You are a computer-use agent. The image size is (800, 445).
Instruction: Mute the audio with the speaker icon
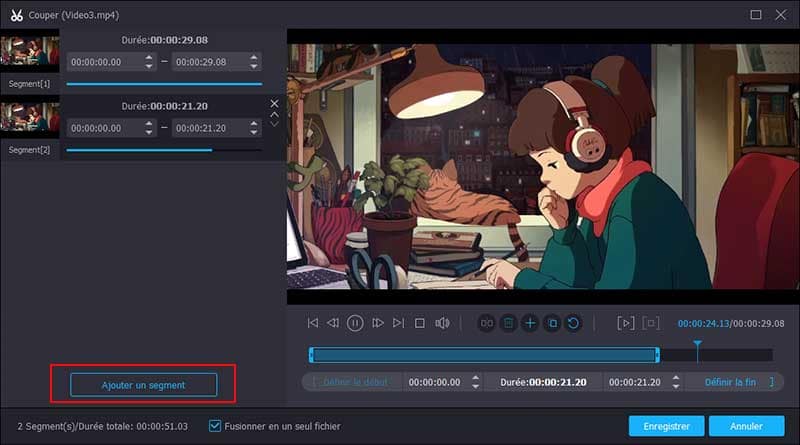[x=442, y=323]
